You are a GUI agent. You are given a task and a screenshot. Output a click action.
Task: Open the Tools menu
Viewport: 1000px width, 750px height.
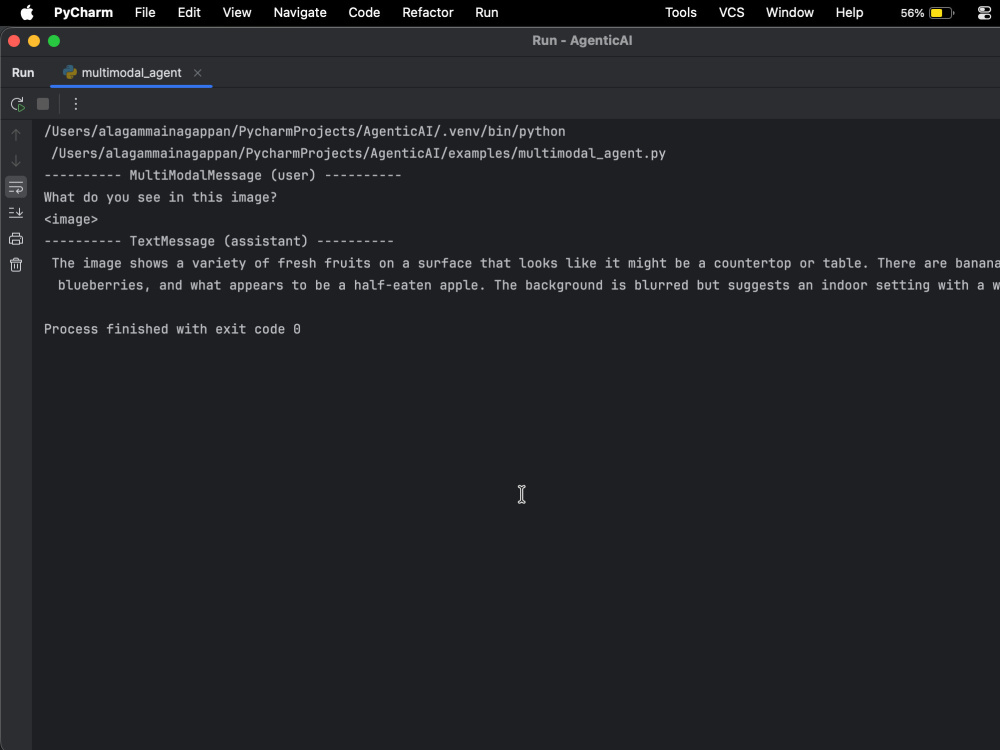pos(680,13)
